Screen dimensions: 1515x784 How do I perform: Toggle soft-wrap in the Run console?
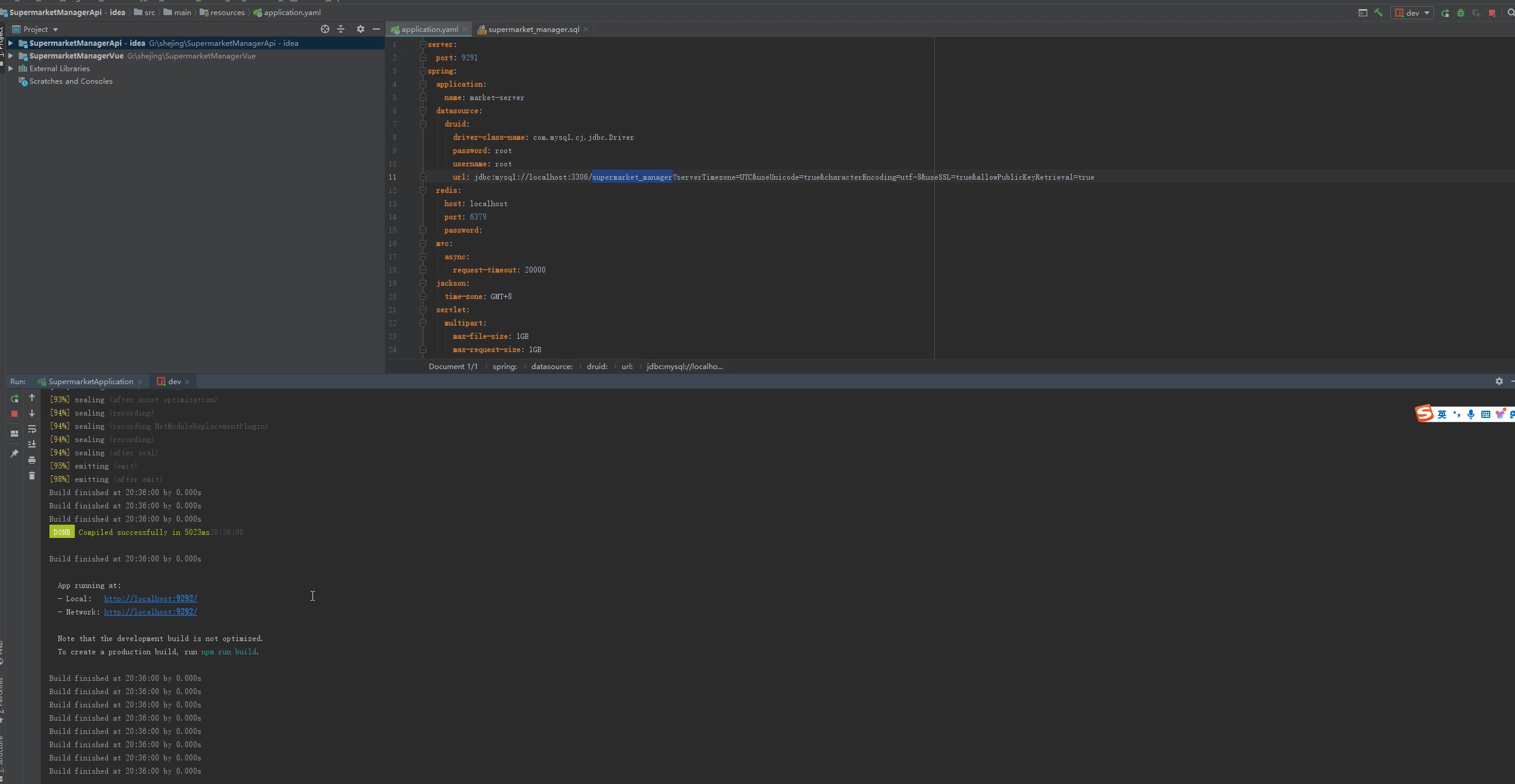pyautogui.click(x=32, y=429)
